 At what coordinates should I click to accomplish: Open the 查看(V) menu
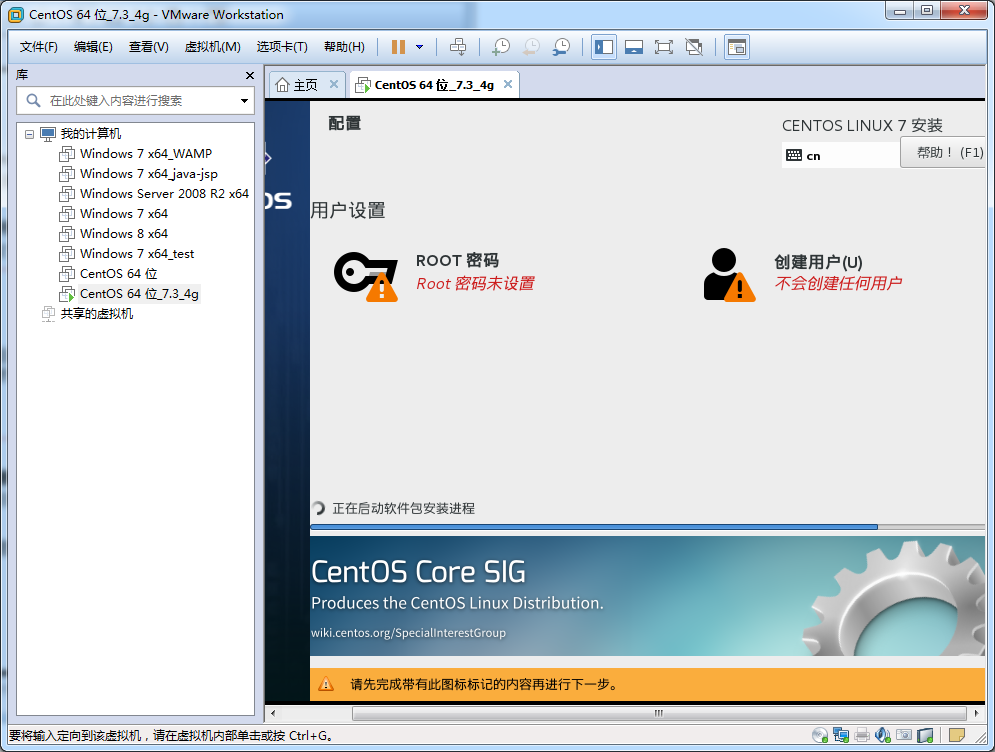pyautogui.click(x=148, y=47)
